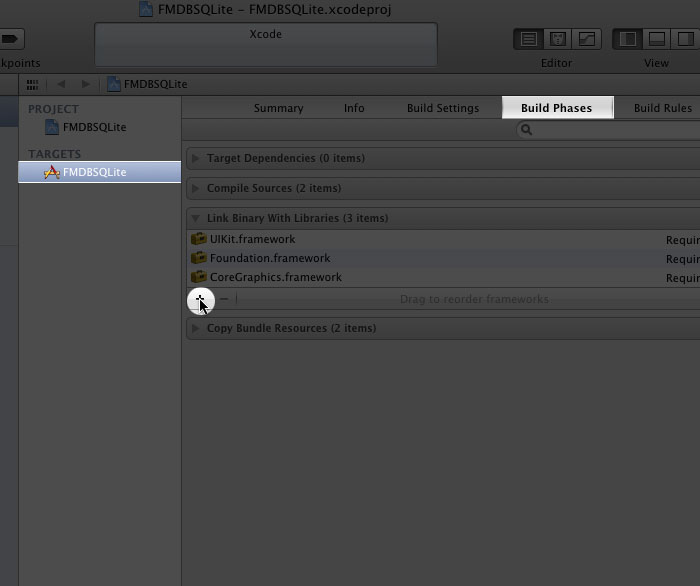Open the related files grid icon
The image size is (700, 586).
32,84
